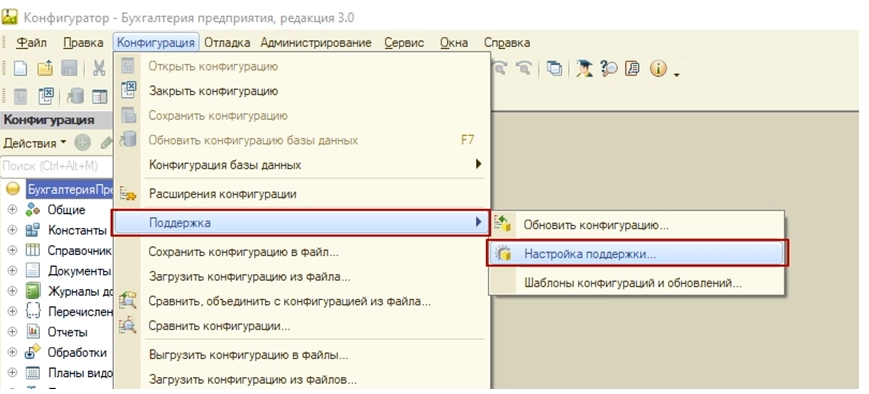Open the Файл menu
This screenshot has height=394, width=869.
click(32, 43)
